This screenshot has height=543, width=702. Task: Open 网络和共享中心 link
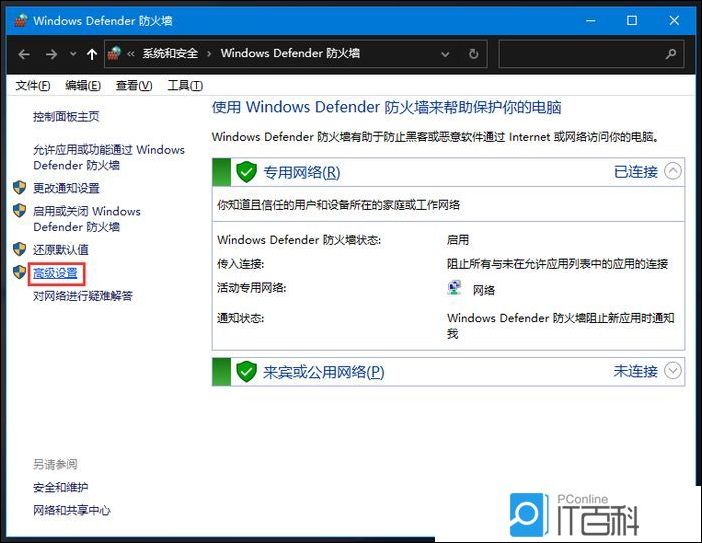72,510
